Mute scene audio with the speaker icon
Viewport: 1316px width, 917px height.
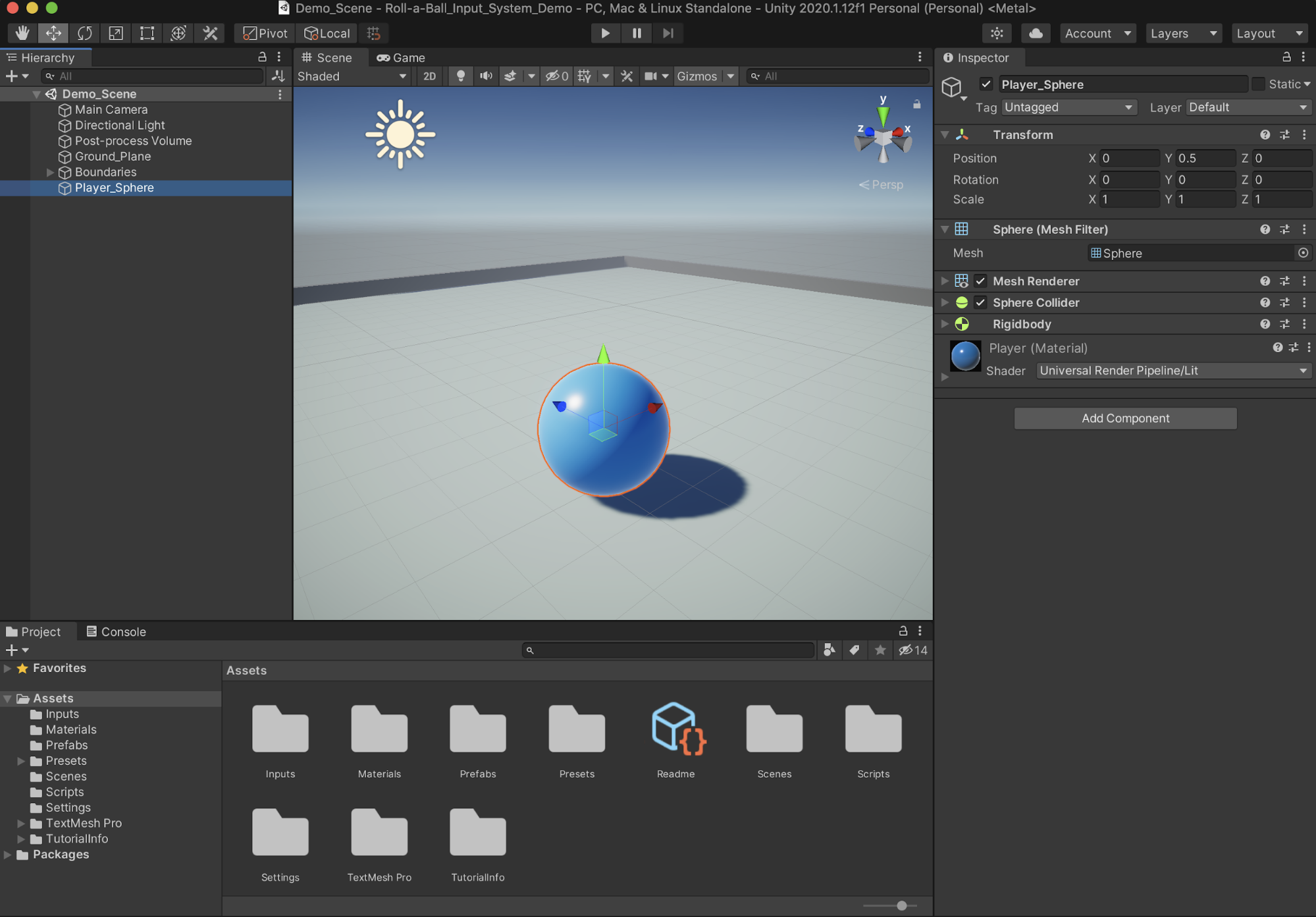click(x=486, y=76)
